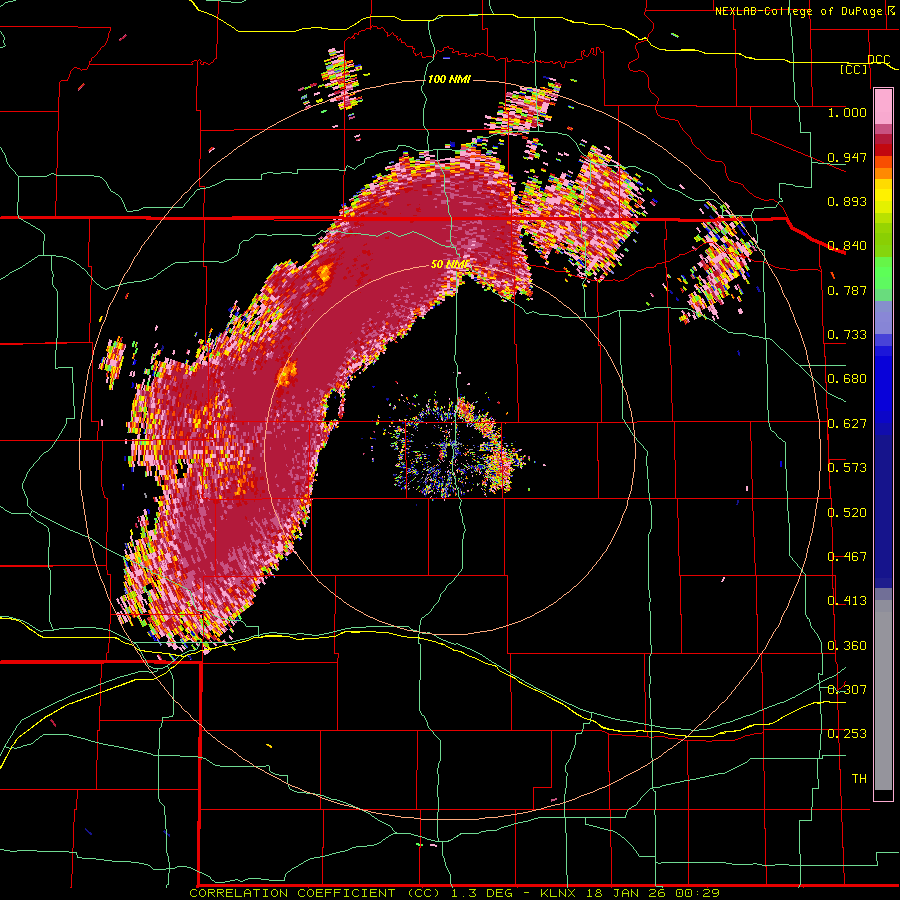The image size is (900, 900).
Task: Click the 0.893 legend value
Action: [x=847, y=201]
